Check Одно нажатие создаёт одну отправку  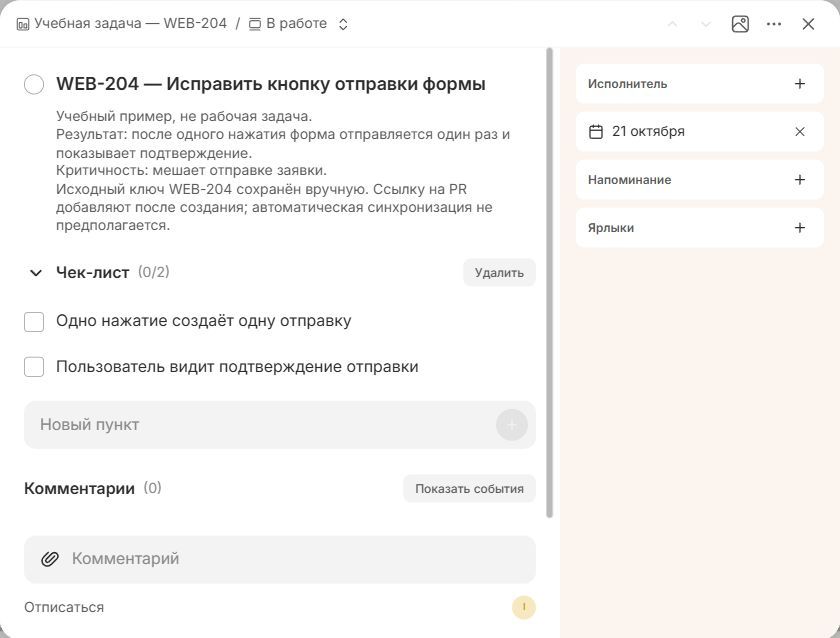point(34,322)
